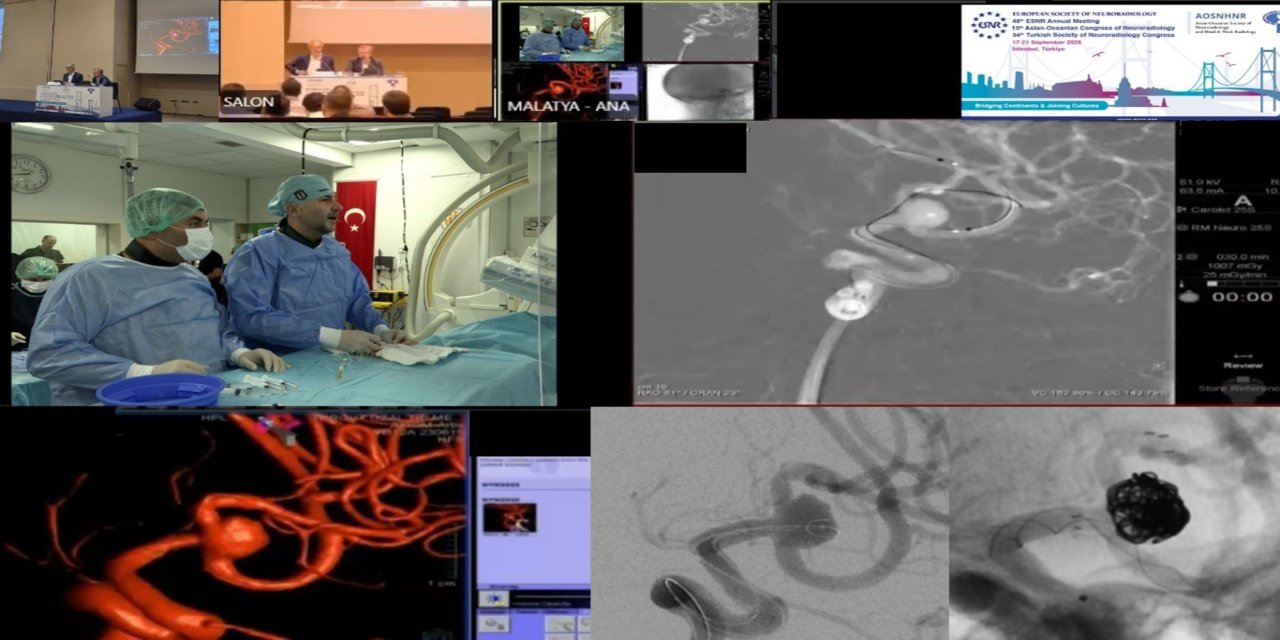Click the Review button on angiography panel

[1242, 365]
